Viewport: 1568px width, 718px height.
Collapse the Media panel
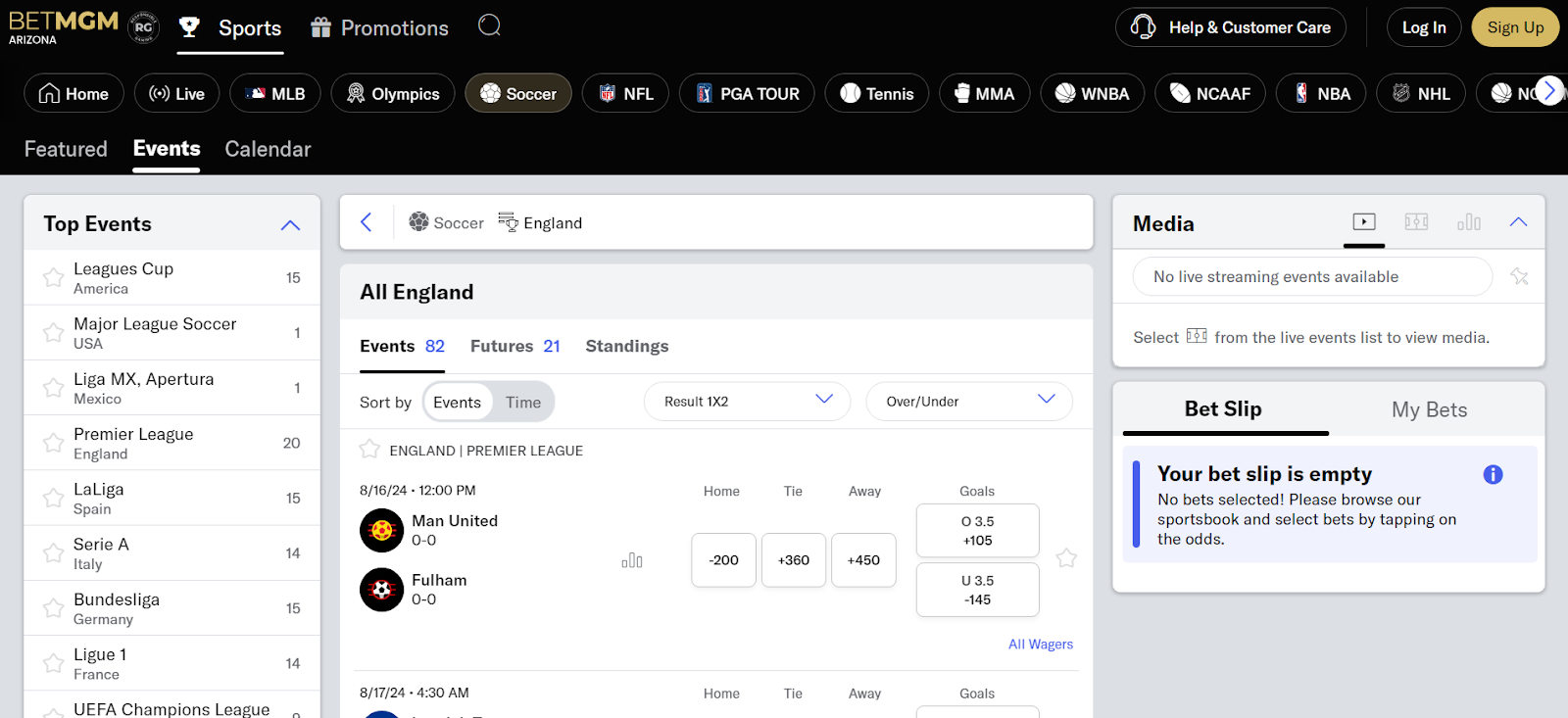point(1518,222)
